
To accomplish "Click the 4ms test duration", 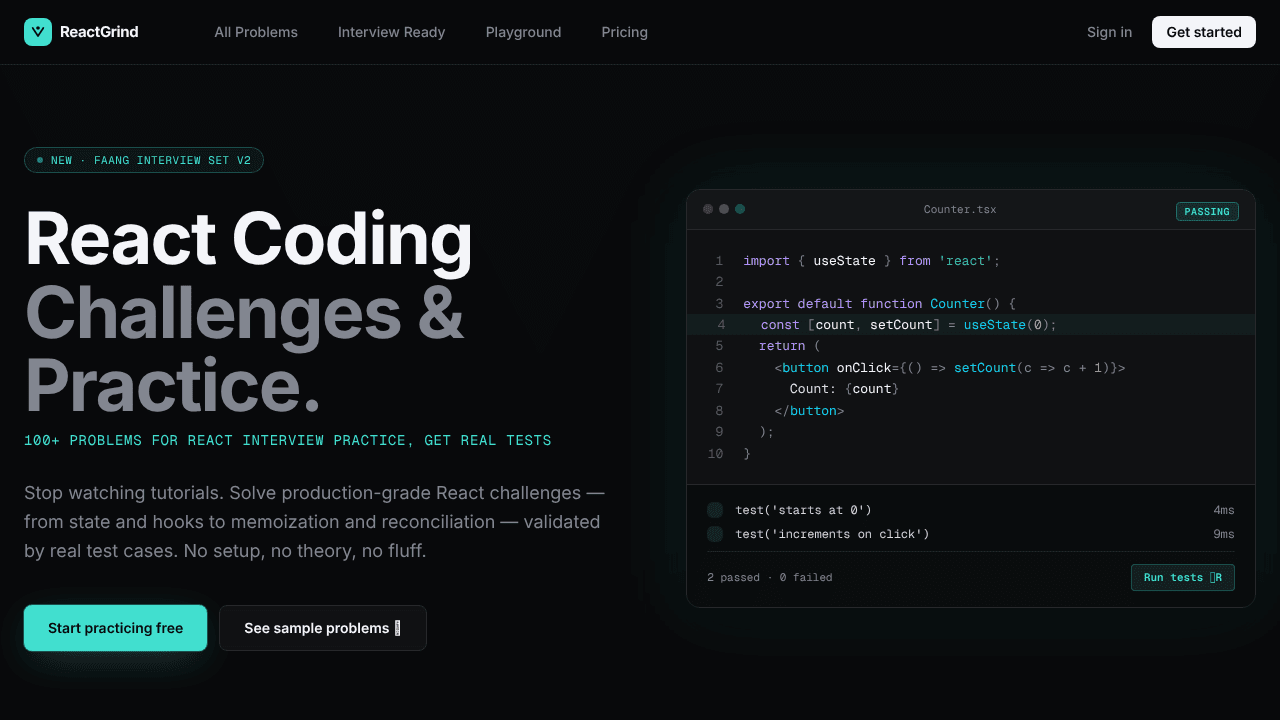I will (x=1224, y=510).
